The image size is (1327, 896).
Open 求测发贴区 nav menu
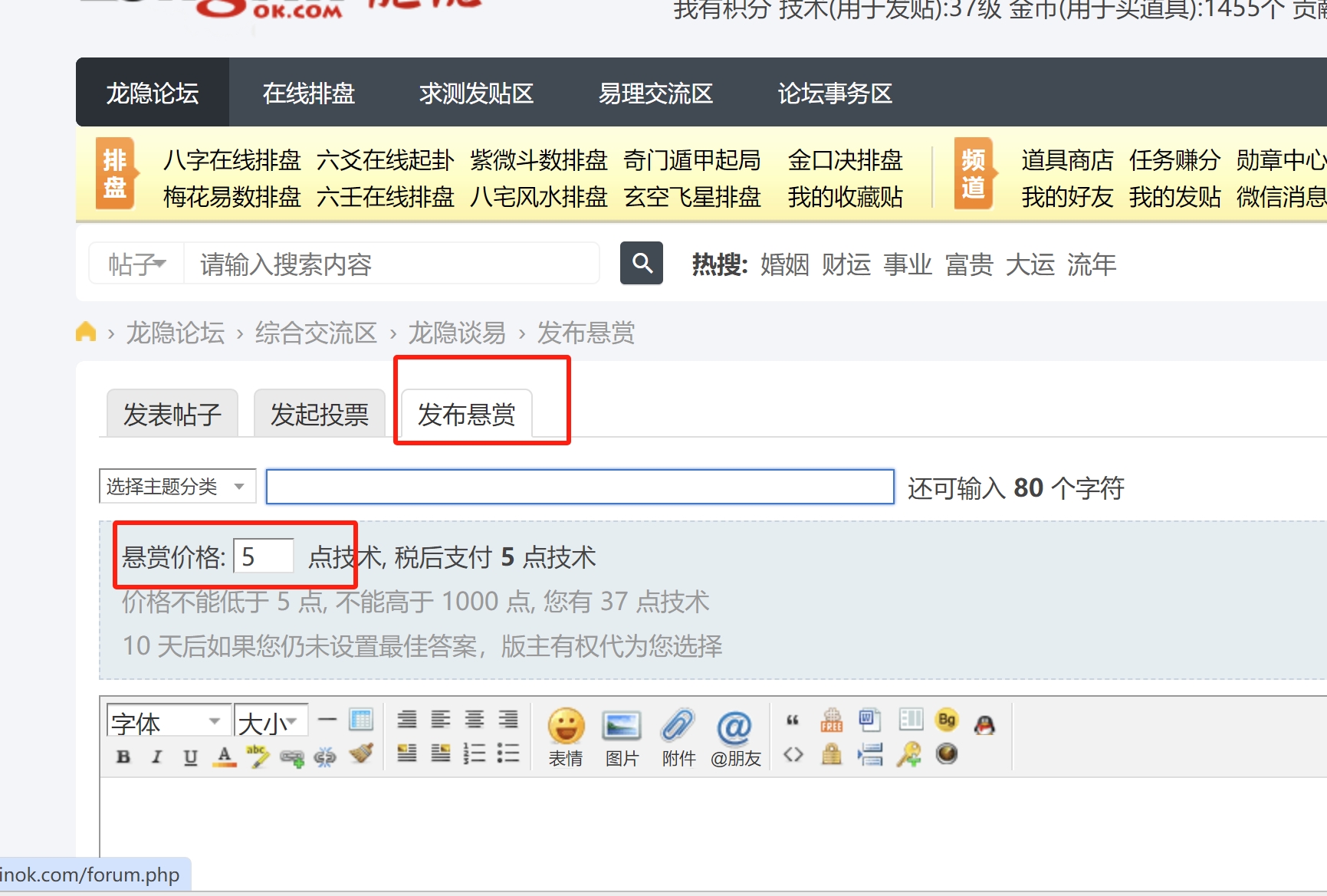click(476, 93)
